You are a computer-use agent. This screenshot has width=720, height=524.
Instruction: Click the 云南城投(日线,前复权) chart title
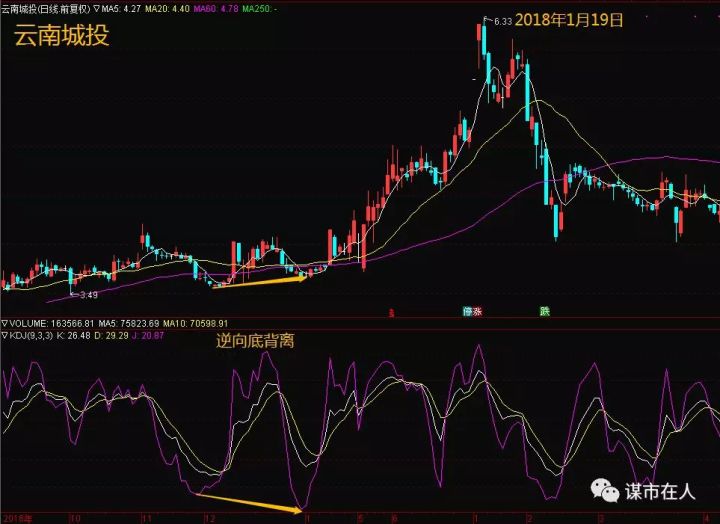point(45,8)
